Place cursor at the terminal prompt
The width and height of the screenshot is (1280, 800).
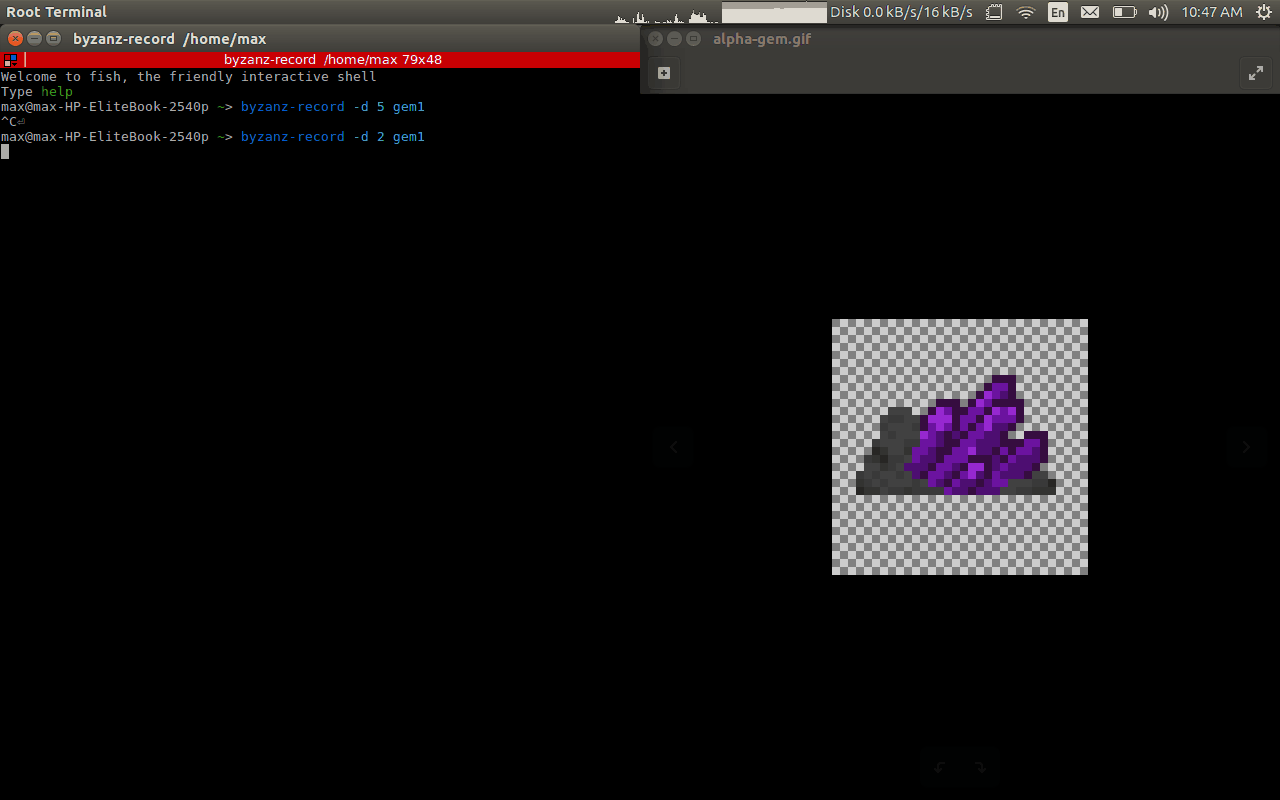coord(5,151)
